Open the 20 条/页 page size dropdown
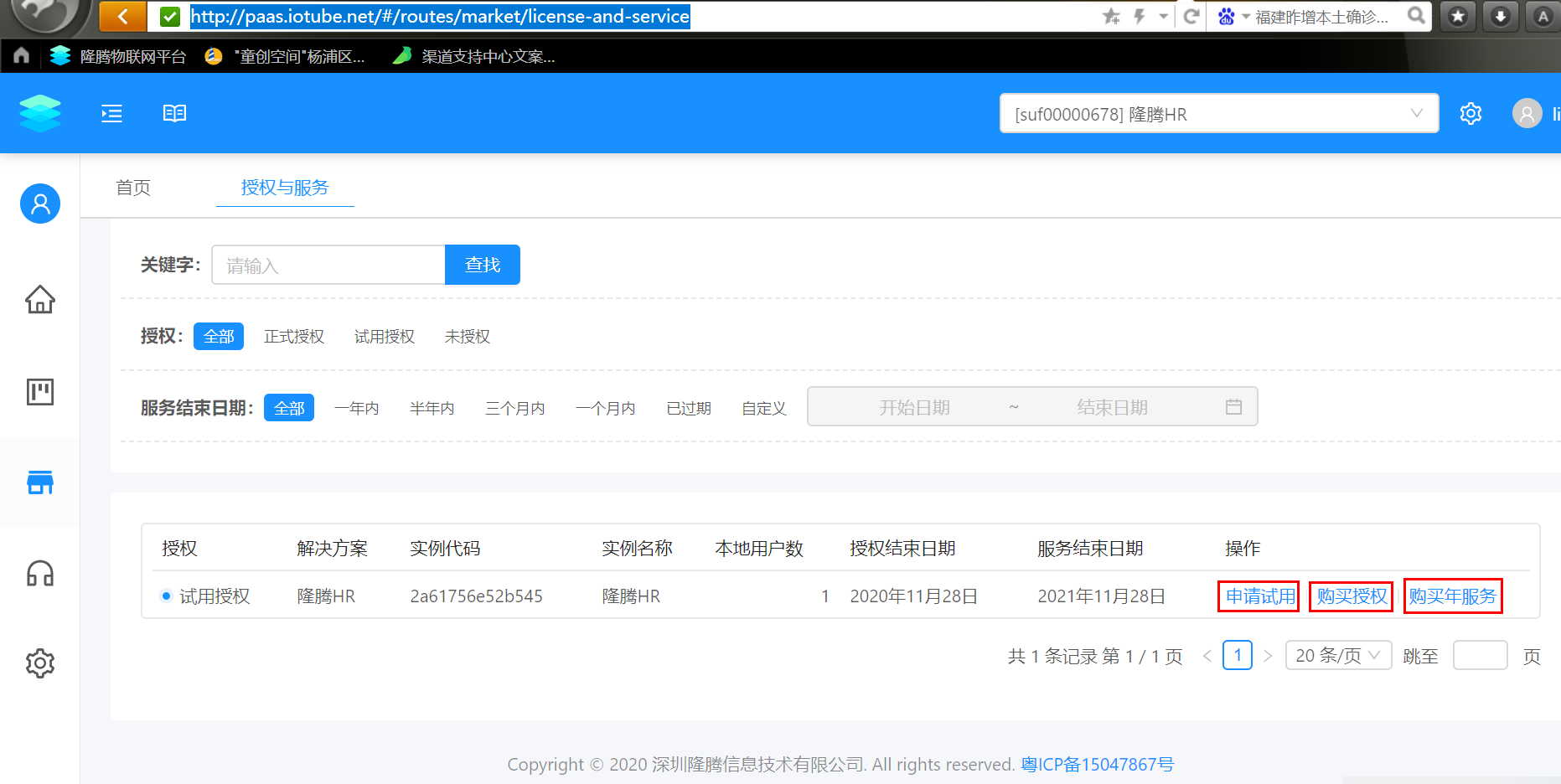The height and width of the screenshot is (784, 1561). [x=1338, y=656]
